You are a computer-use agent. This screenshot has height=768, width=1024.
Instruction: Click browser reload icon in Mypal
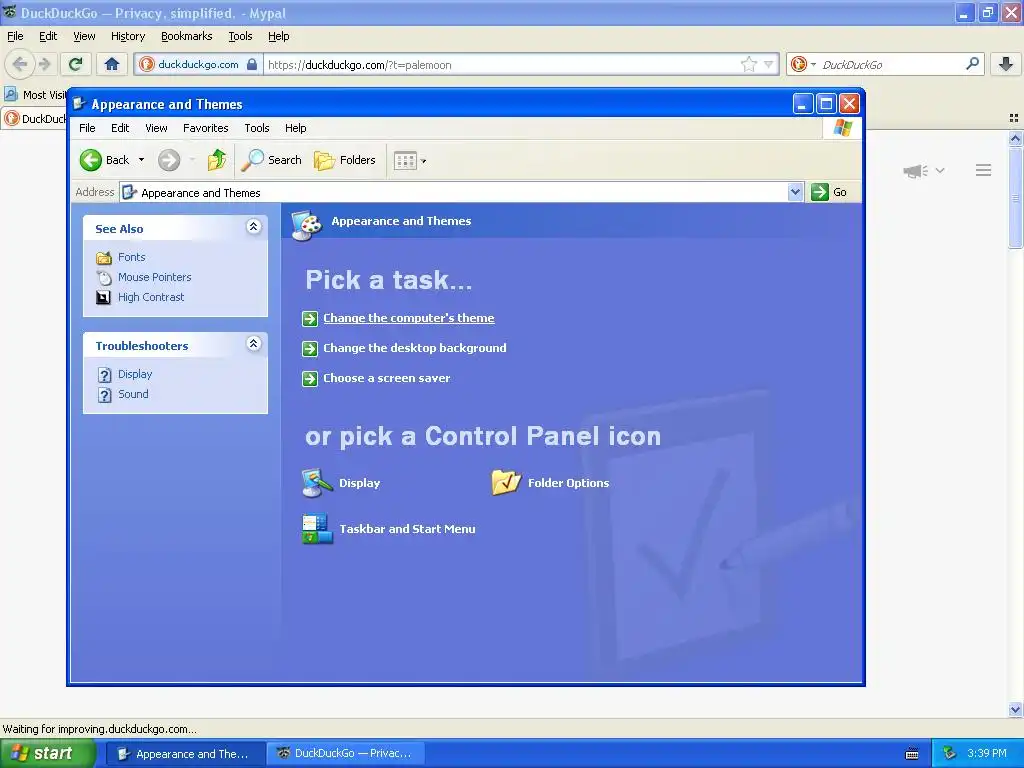click(x=76, y=64)
